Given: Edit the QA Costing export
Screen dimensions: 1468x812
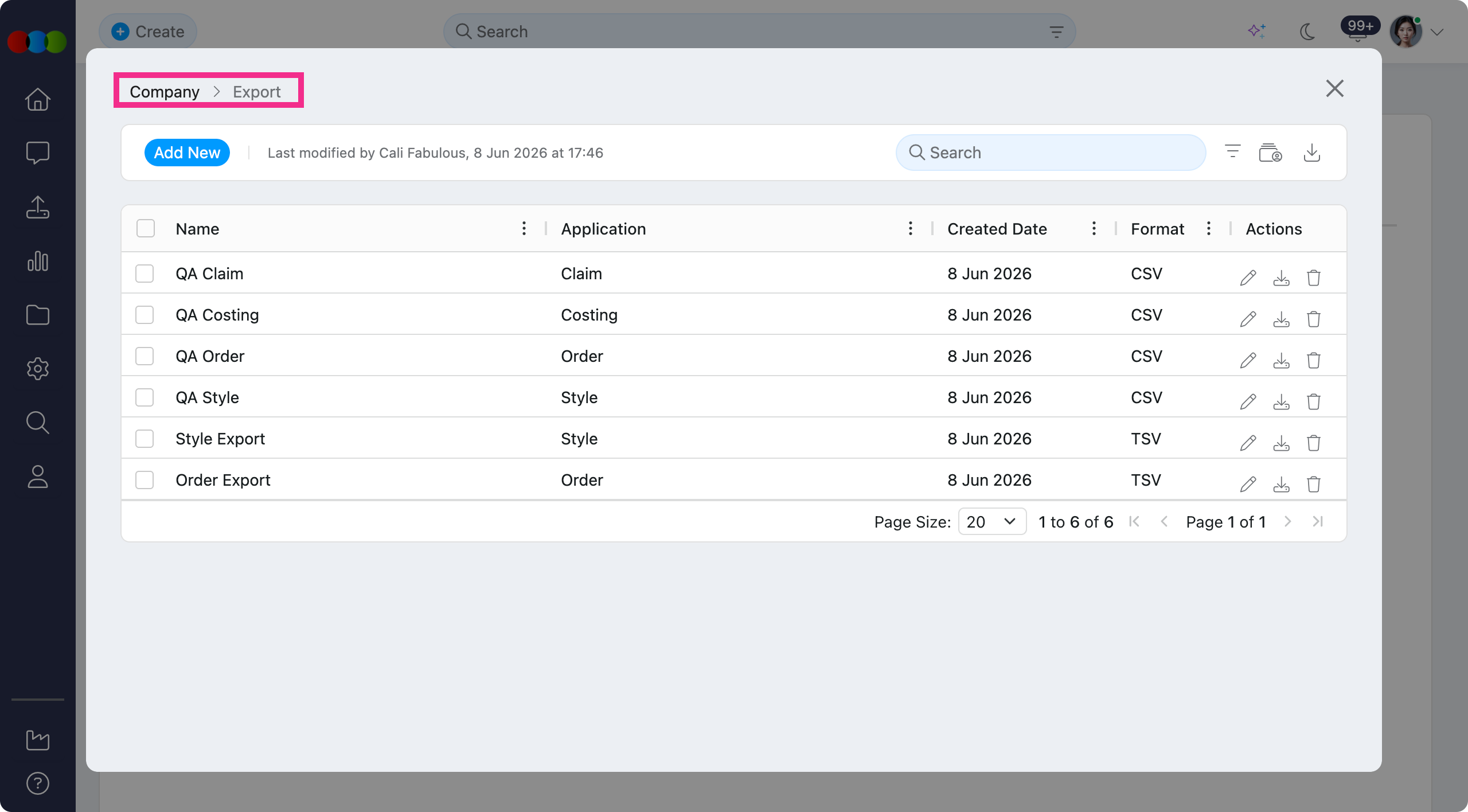Looking at the screenshot, I should 1248,319.
